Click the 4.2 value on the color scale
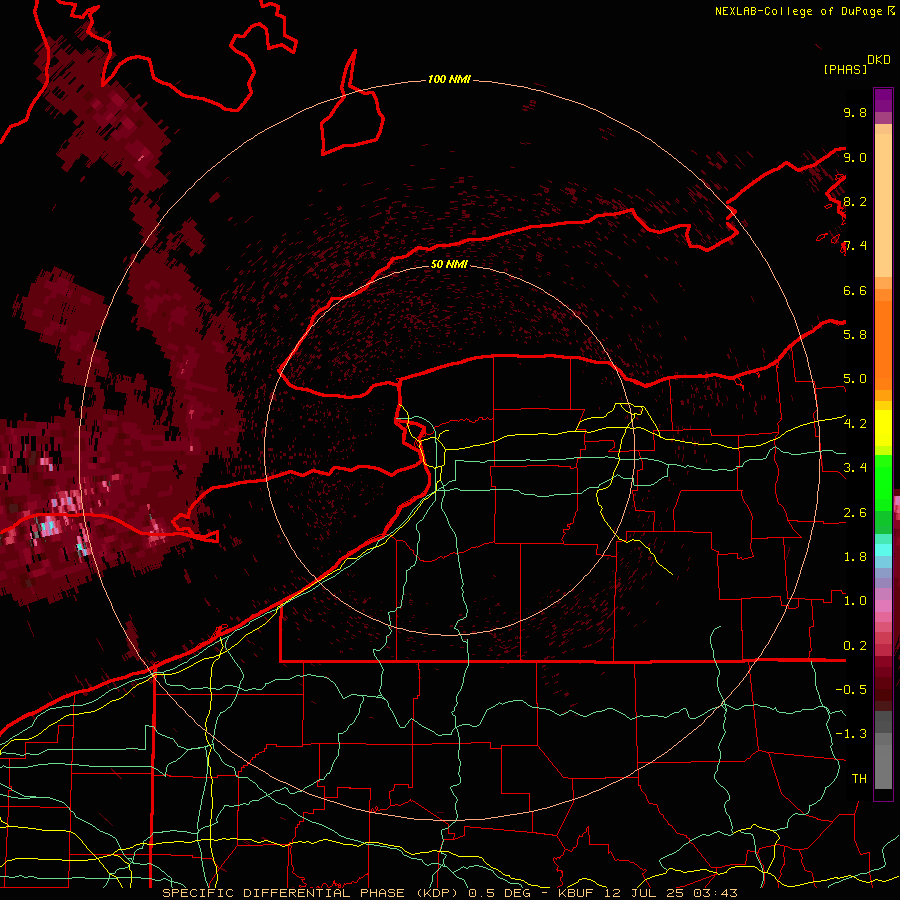This screenshot has width=900, height=900. [855, 424]
